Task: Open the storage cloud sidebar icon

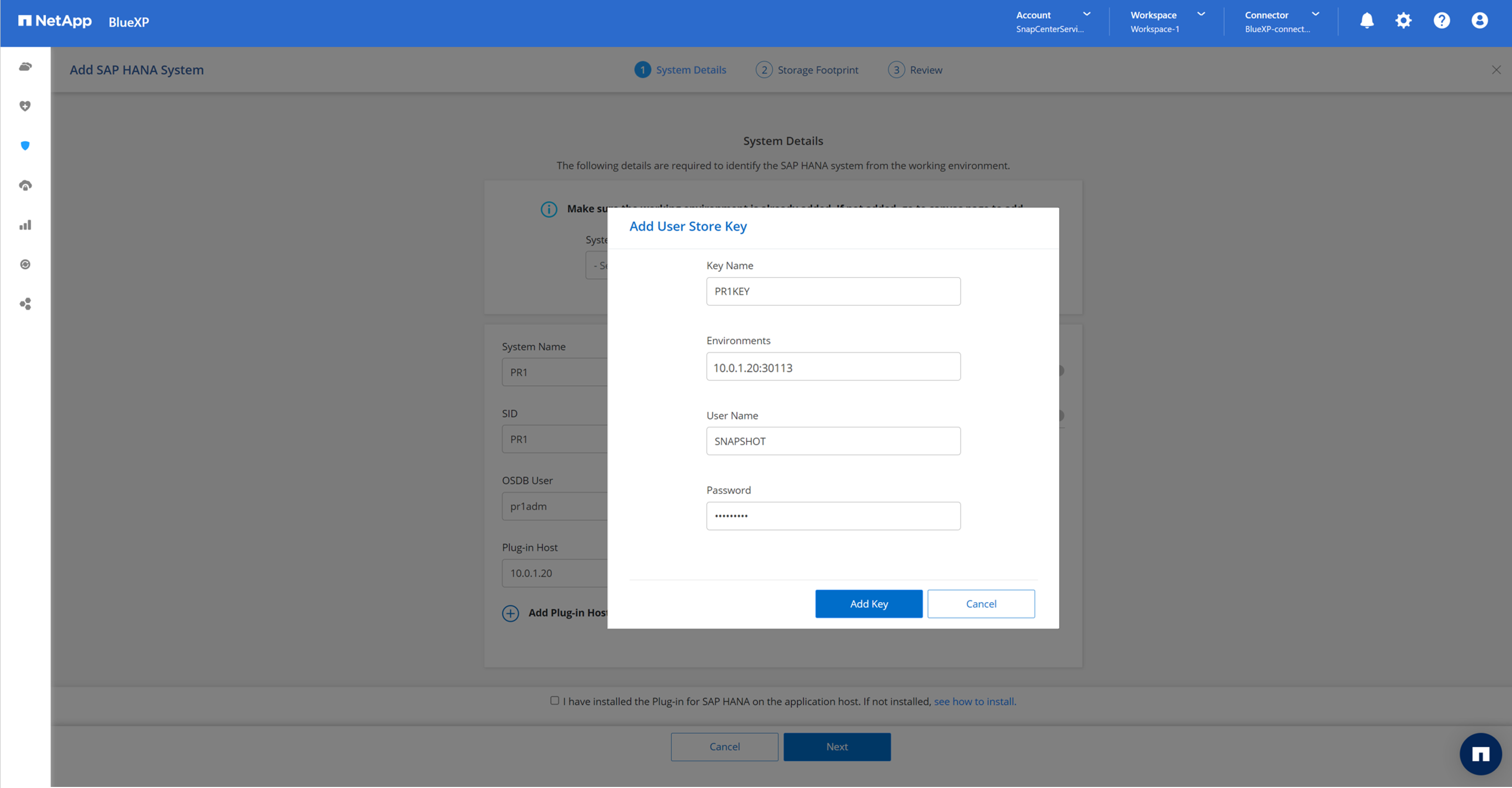Action: (x=25, y=66)
